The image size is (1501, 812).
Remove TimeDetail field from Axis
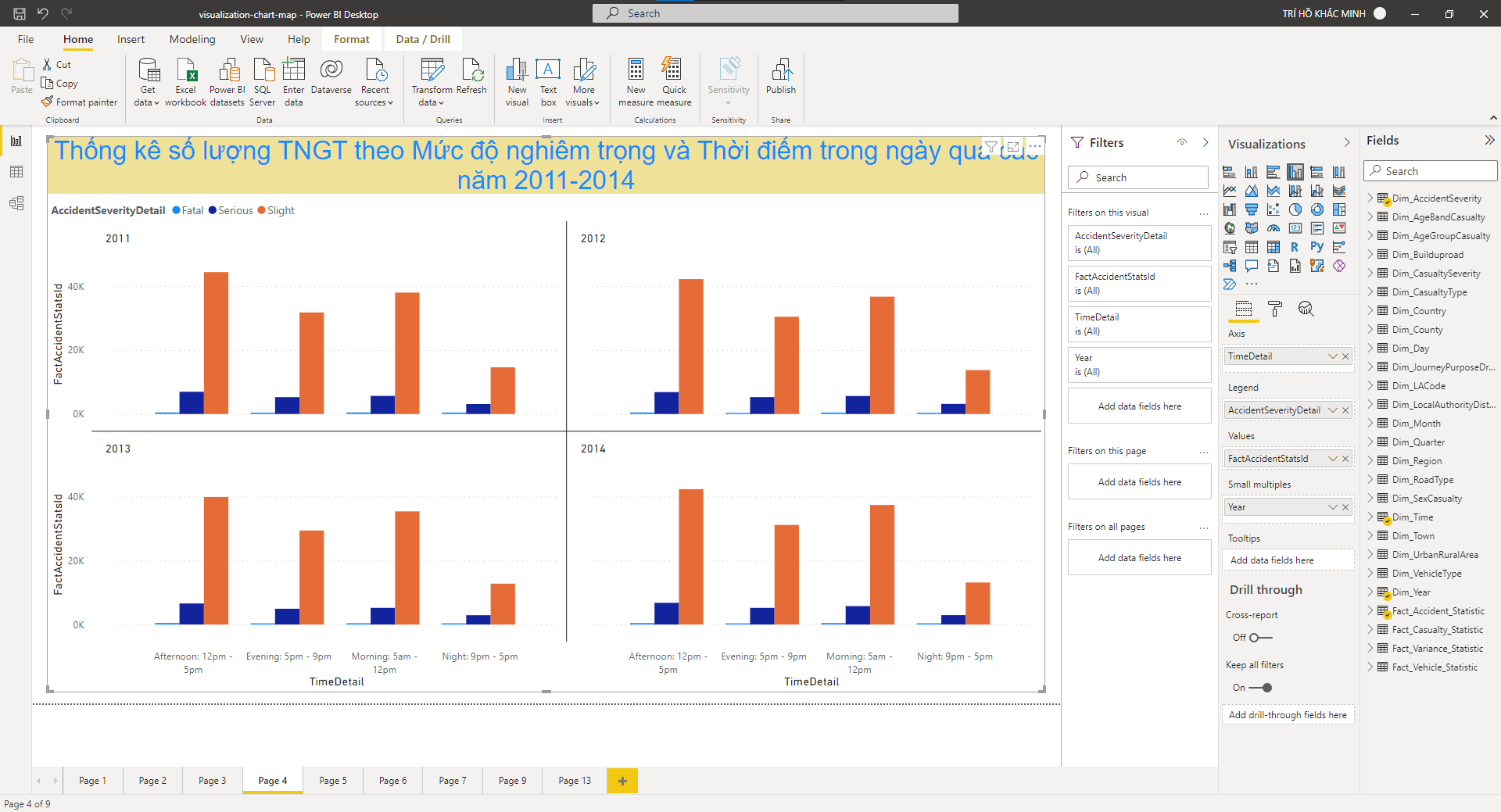pyautogui.click(x=1345, y=356)
